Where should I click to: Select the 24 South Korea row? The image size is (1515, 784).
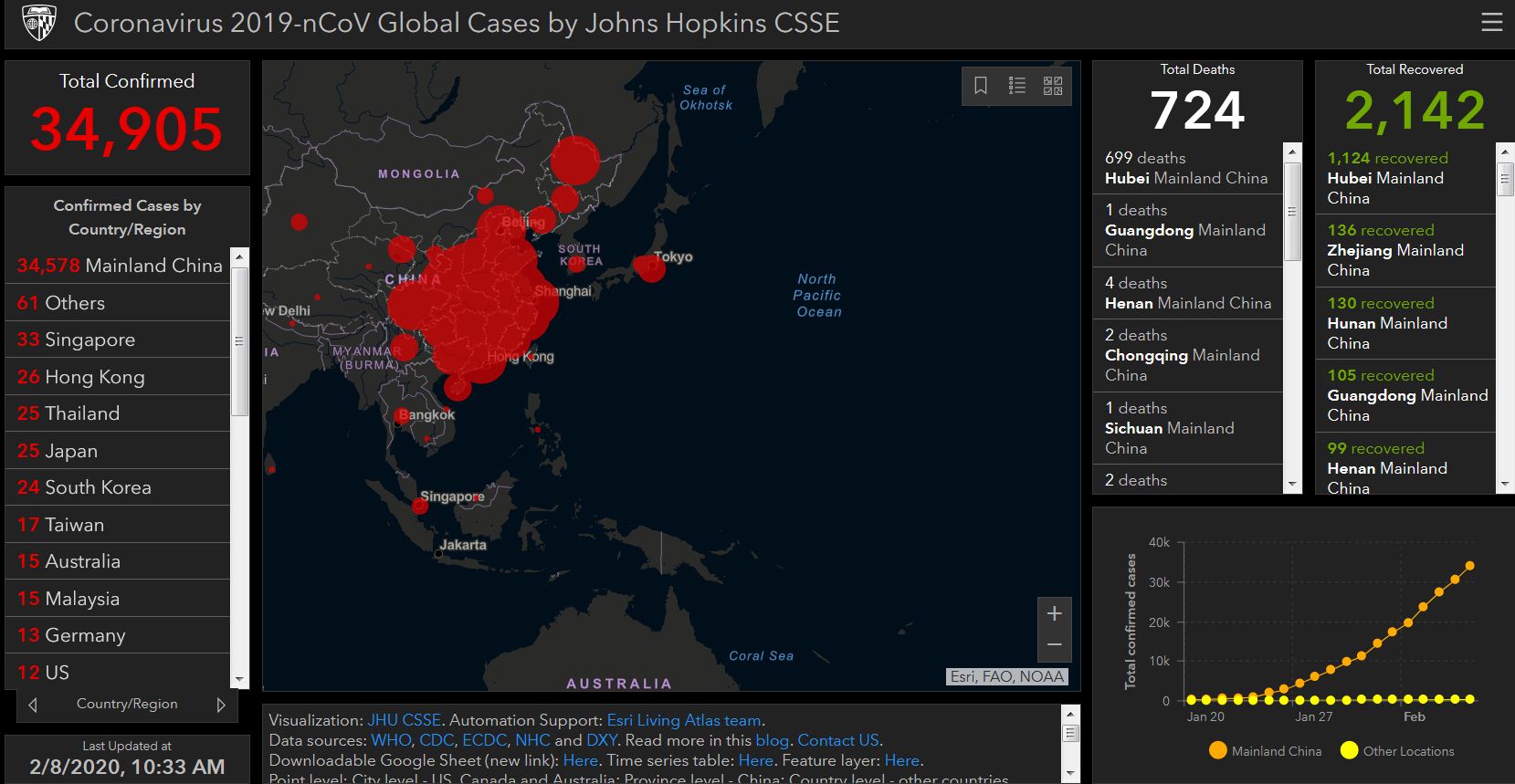pos(118,487)
